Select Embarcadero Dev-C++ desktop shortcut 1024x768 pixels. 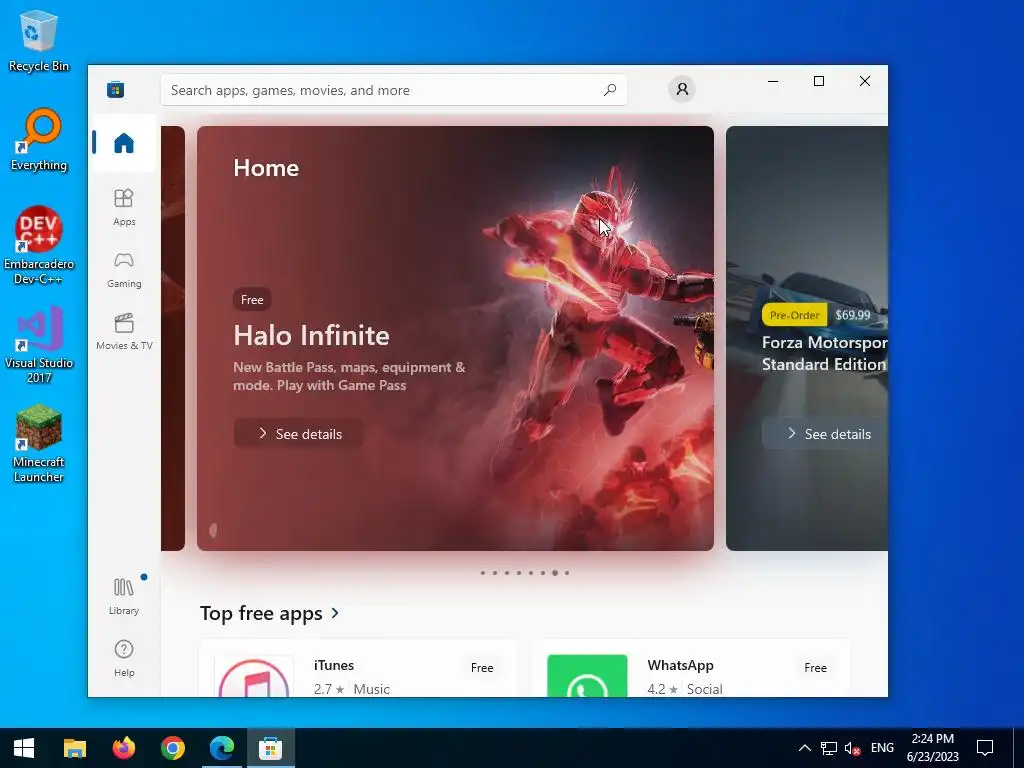(x=39, y=246)
